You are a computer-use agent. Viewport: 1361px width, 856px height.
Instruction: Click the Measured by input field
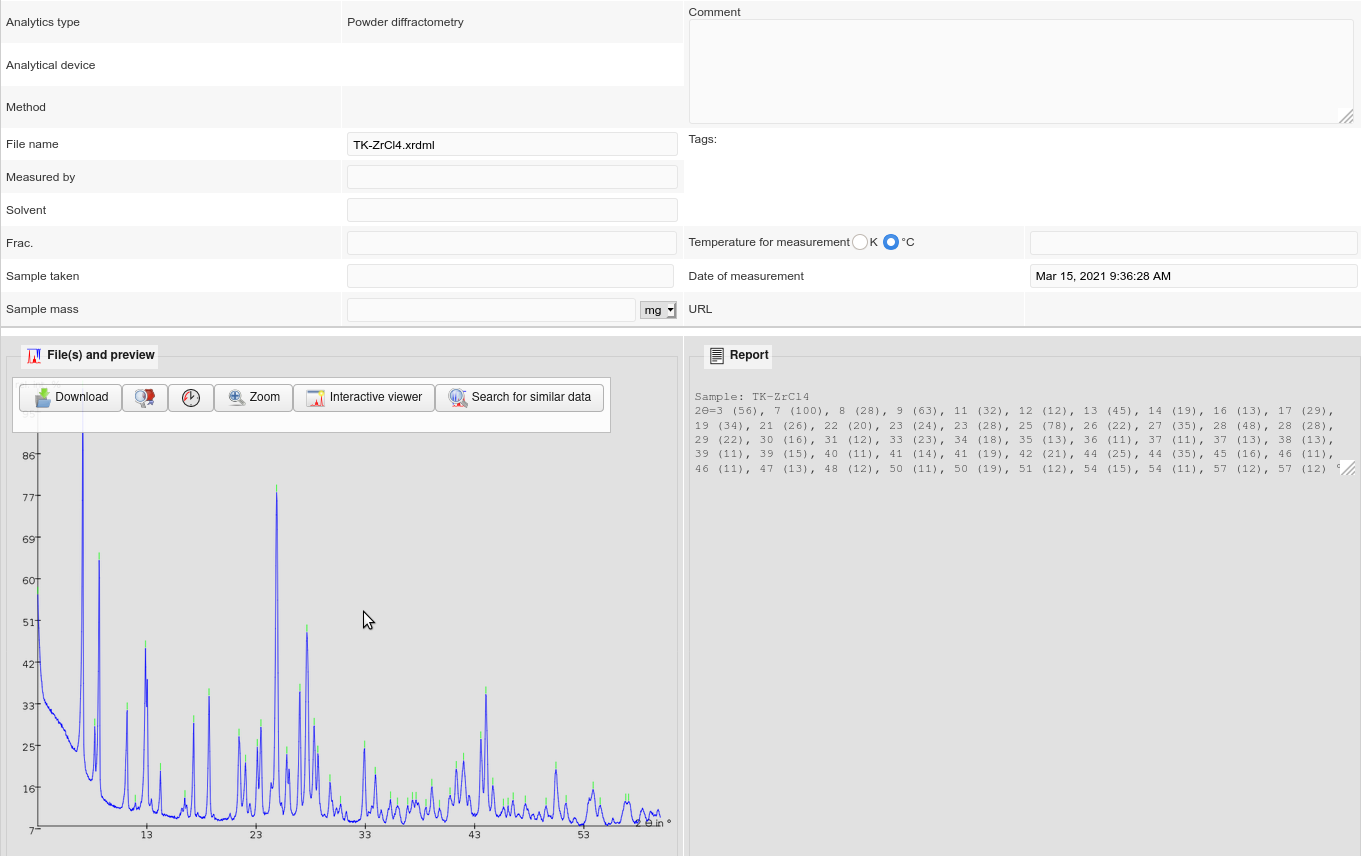tap(512, 177)
